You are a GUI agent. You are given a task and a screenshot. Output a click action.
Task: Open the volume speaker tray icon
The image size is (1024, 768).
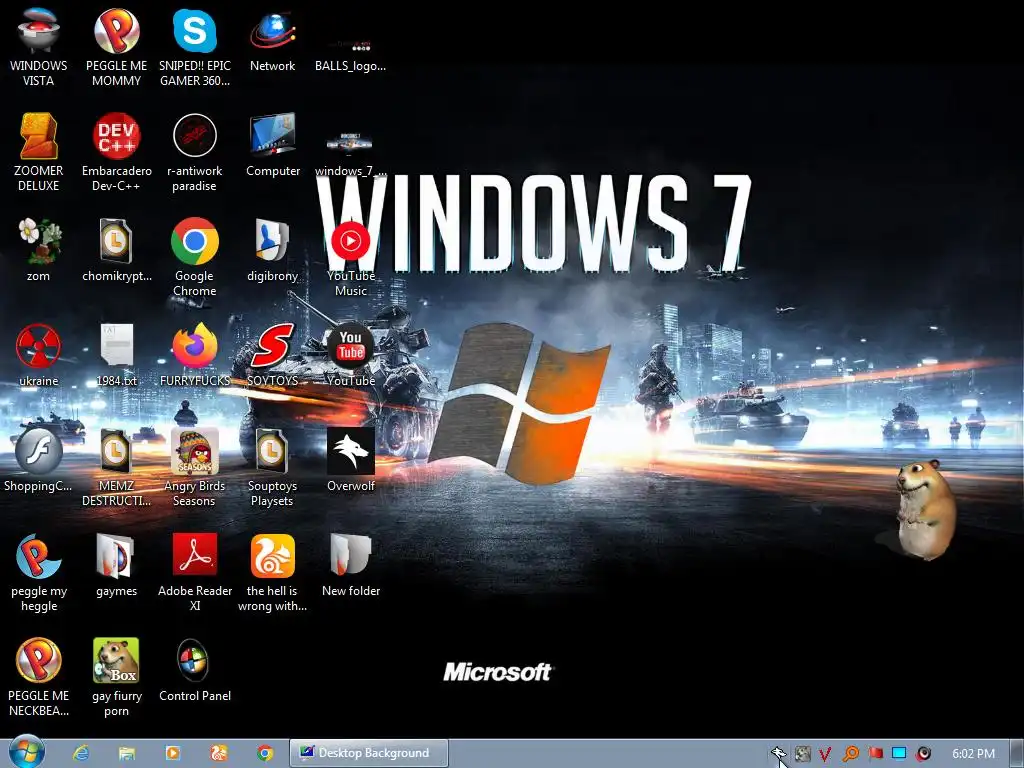[x=923, y=754]
